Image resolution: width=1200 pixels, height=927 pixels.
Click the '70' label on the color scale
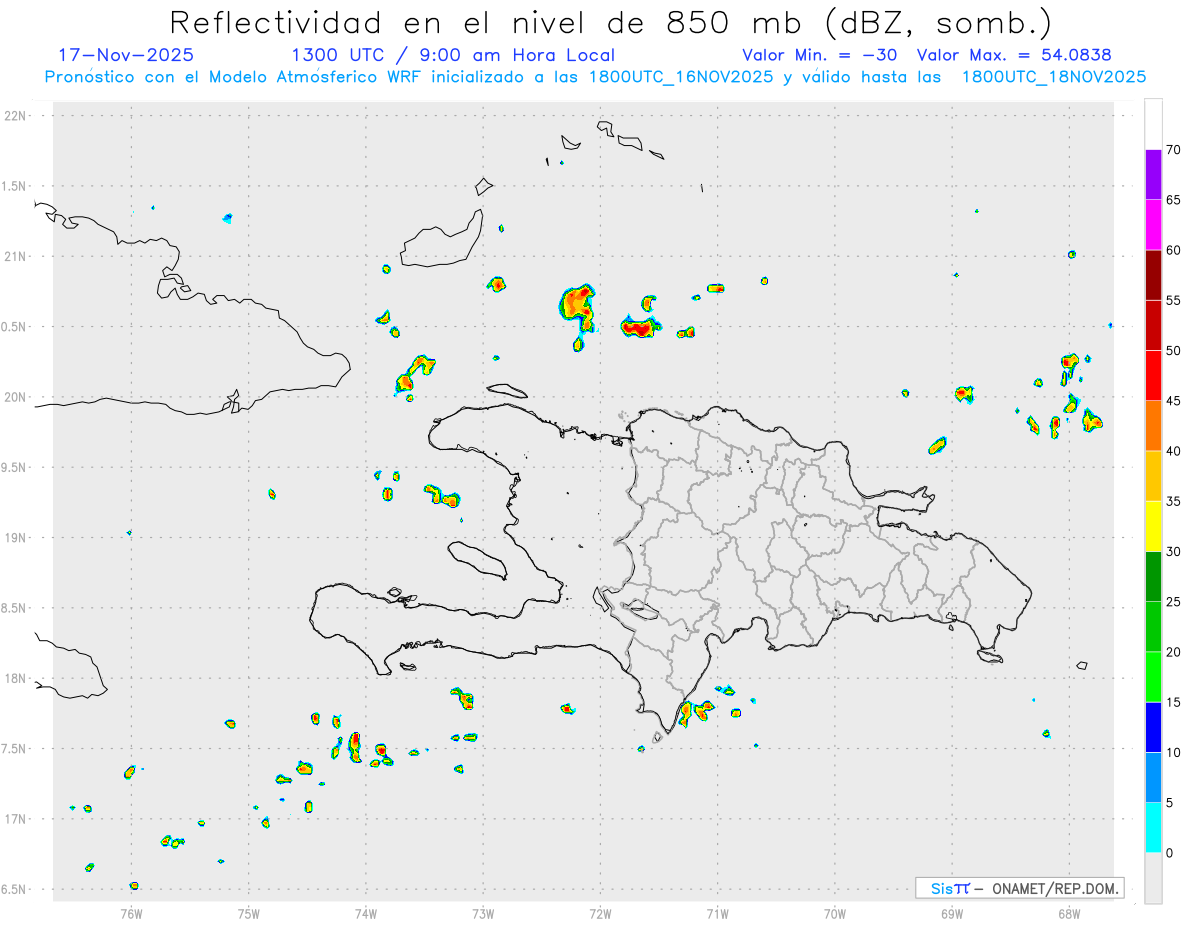click(x=1174, y=149)
